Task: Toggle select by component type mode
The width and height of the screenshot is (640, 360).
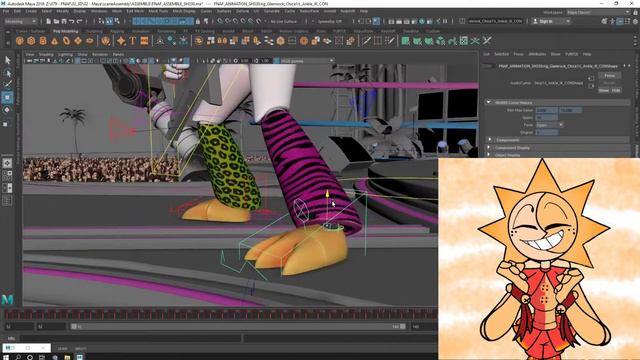Action: click(117, 21)
